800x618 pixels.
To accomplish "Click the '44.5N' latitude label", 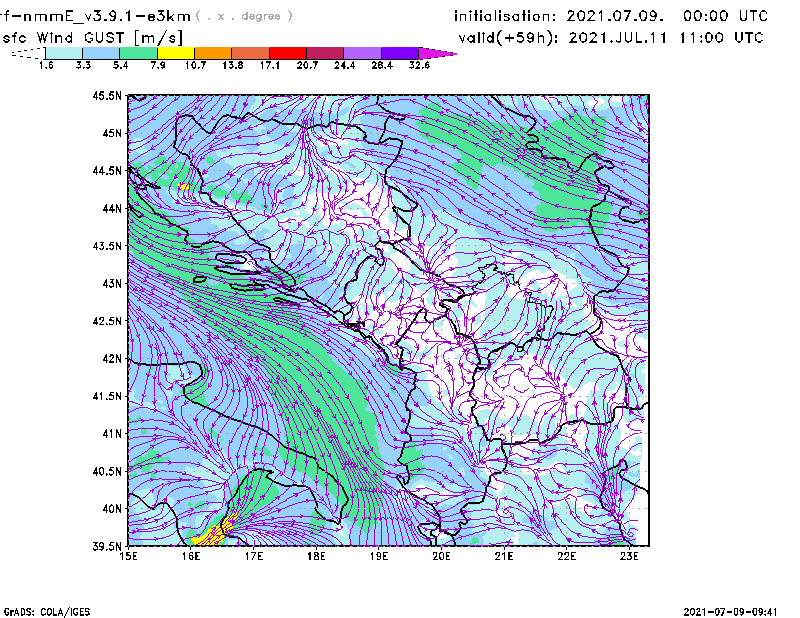I will [x=107, y=170].
